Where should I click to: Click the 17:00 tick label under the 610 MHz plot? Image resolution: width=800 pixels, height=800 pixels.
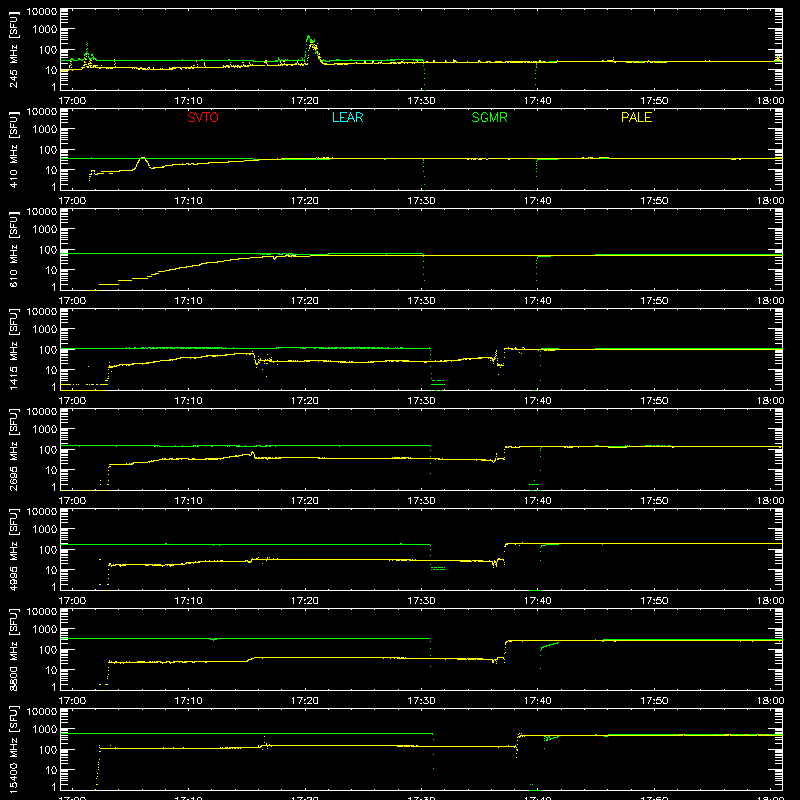pyautogui.click(x=72, y=301)
